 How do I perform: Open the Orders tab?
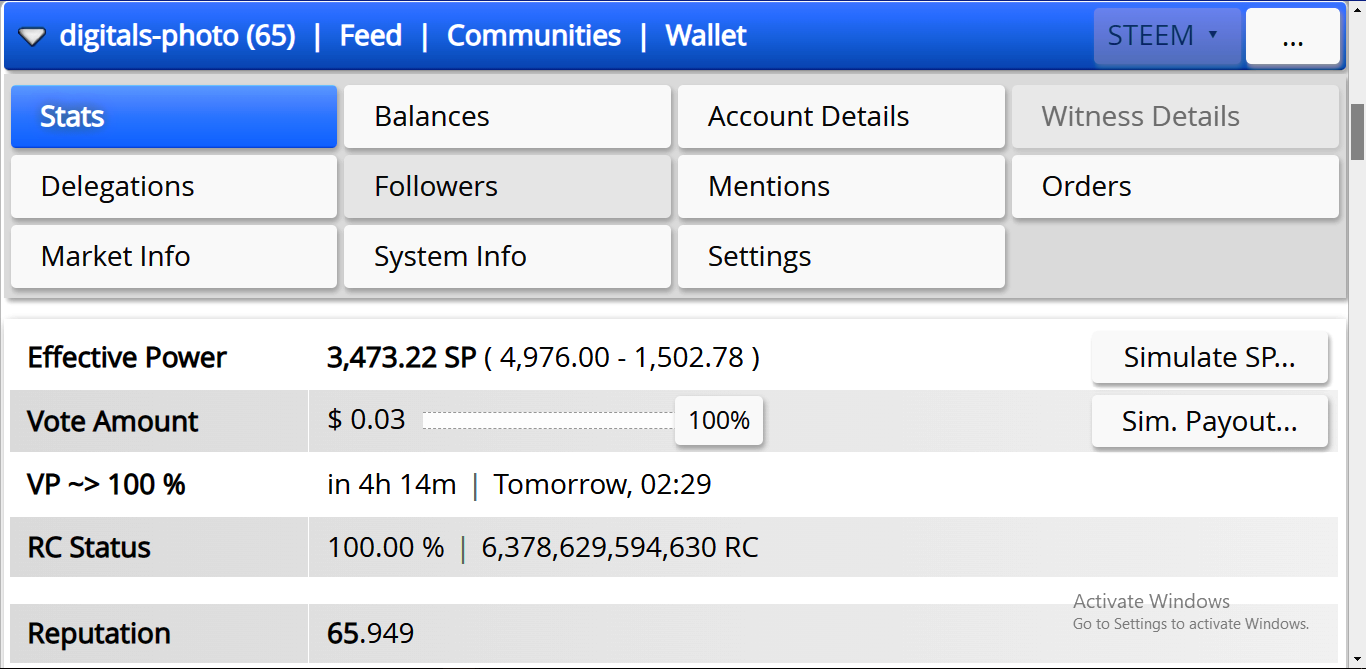click(x=1175, y=187)
